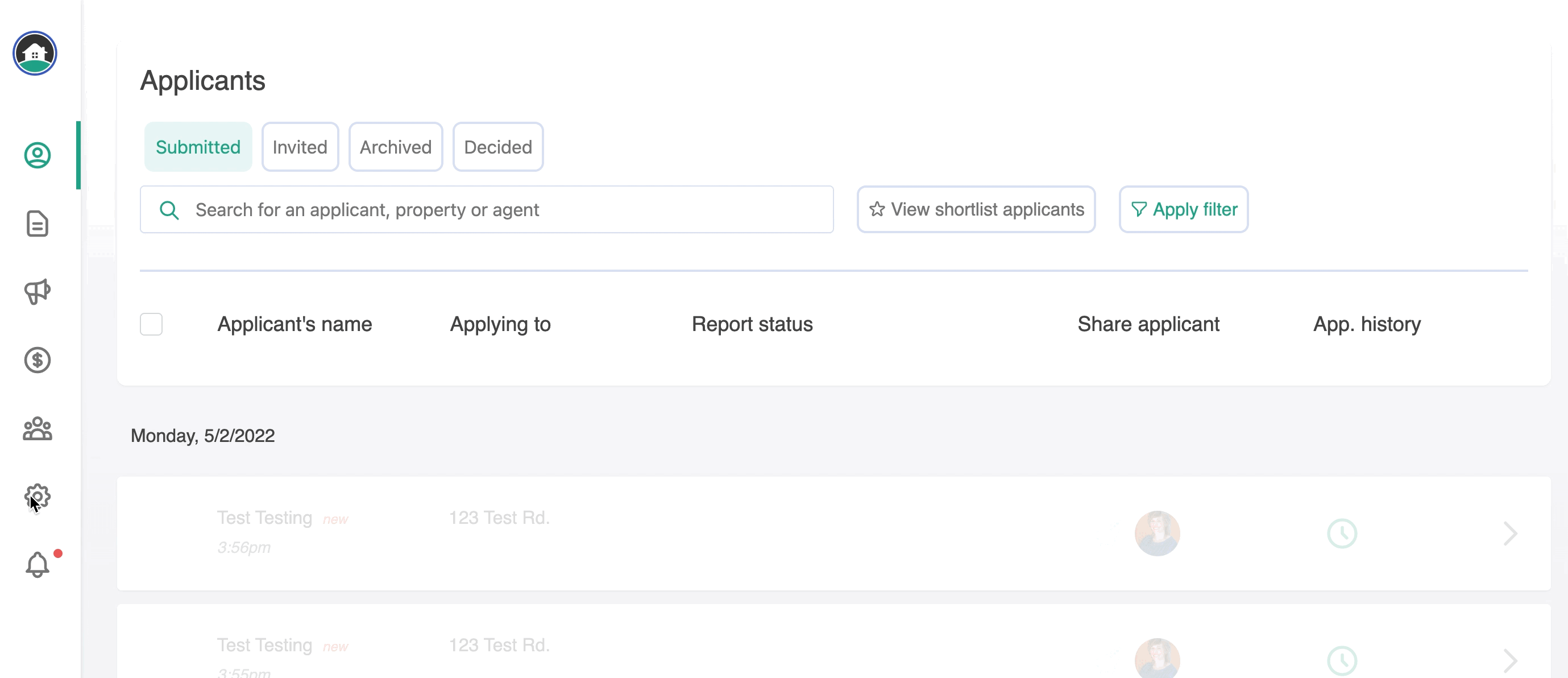Image resolution: width=1568 pixels, height=678 pixels.
Task: Toggle the select-all applicants checkbox
Action: click(x=151, y=324)
